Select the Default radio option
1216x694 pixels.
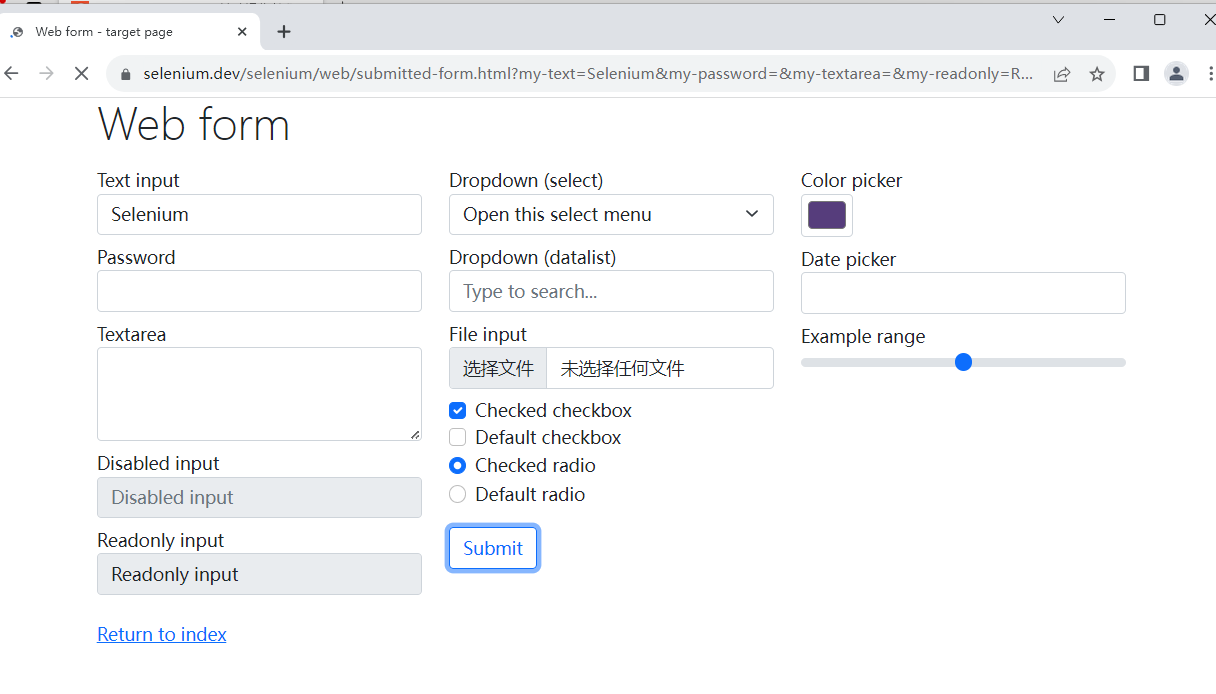(457, 494)
